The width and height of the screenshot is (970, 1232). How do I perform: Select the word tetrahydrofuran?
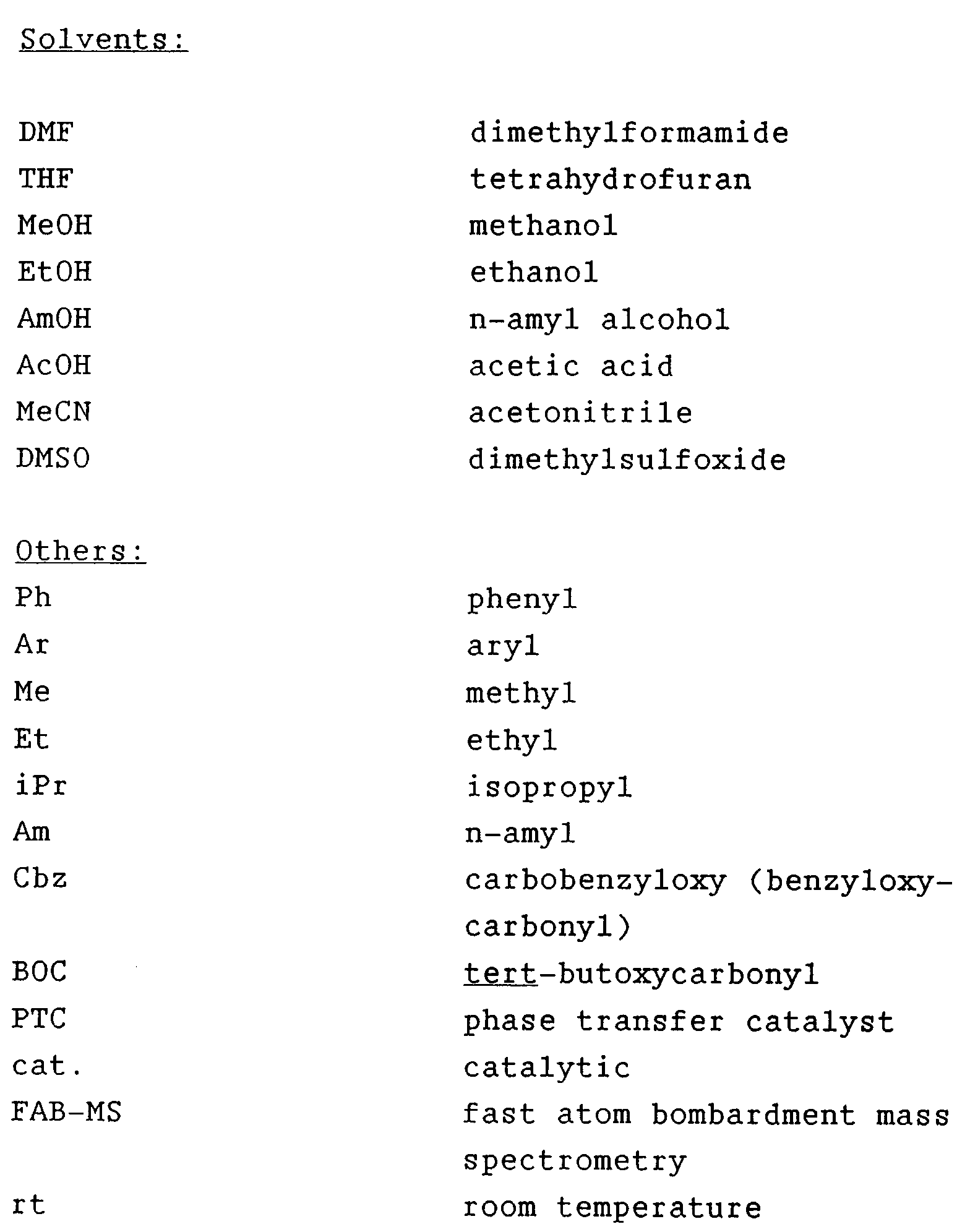[611, 180]
